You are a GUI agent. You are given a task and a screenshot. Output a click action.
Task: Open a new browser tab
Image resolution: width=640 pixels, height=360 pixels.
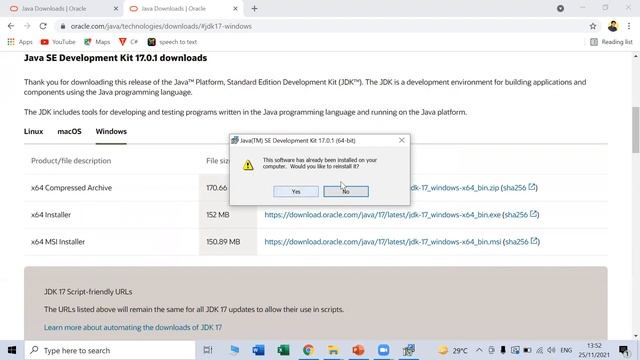pos(254,9)
